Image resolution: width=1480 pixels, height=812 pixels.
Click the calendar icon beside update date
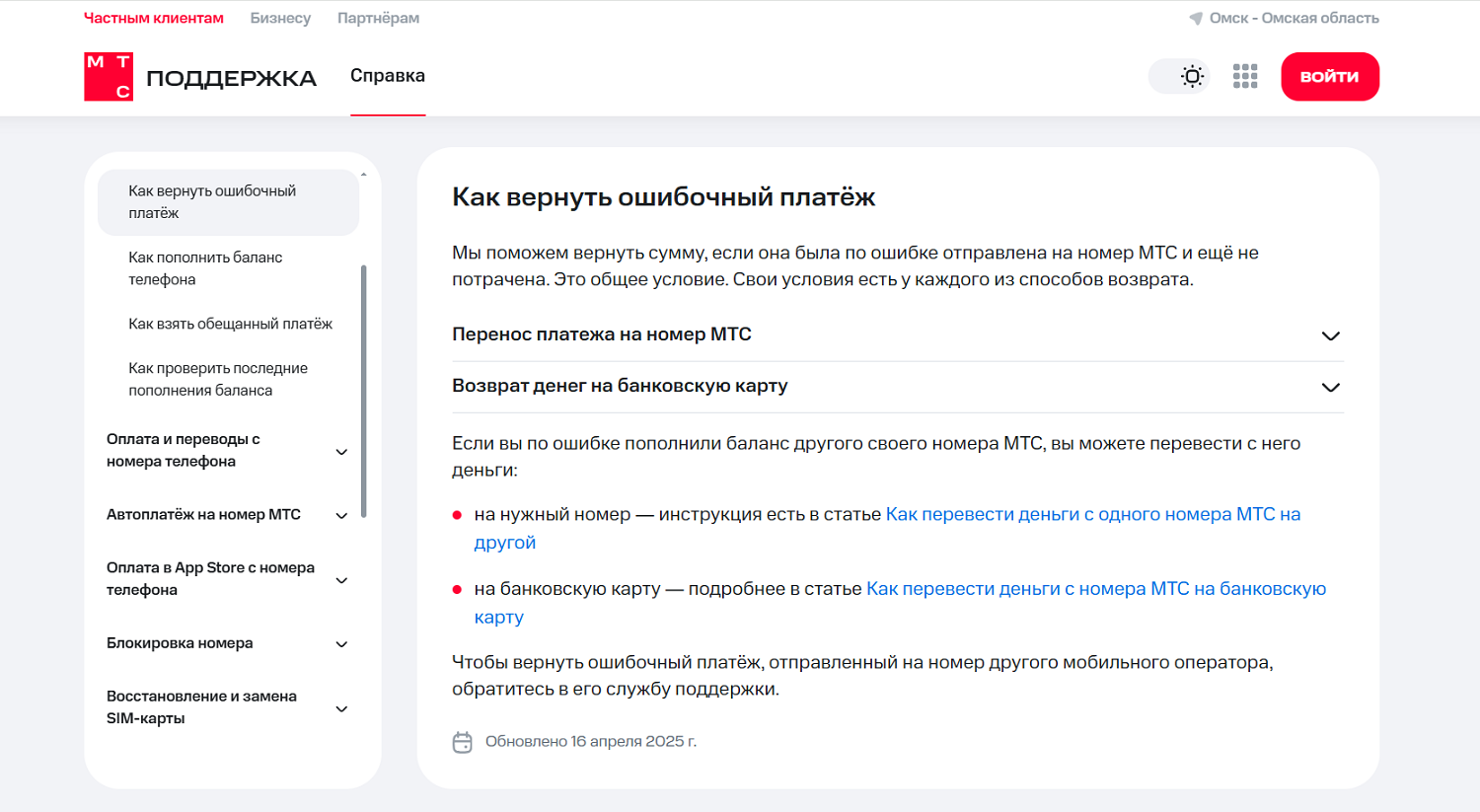point(462,742)
